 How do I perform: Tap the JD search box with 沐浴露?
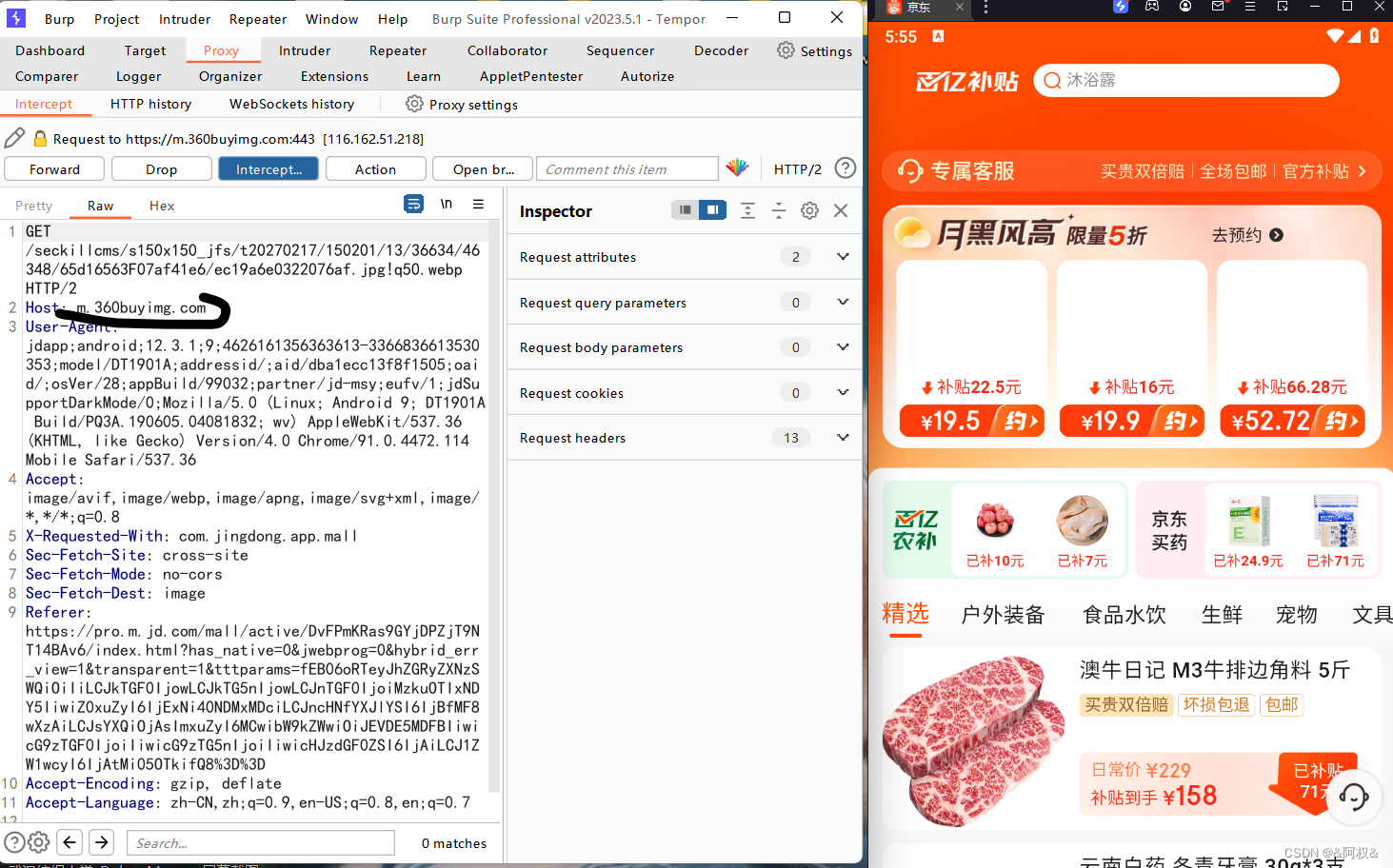pyautogui.click(x=1186, y=80)
